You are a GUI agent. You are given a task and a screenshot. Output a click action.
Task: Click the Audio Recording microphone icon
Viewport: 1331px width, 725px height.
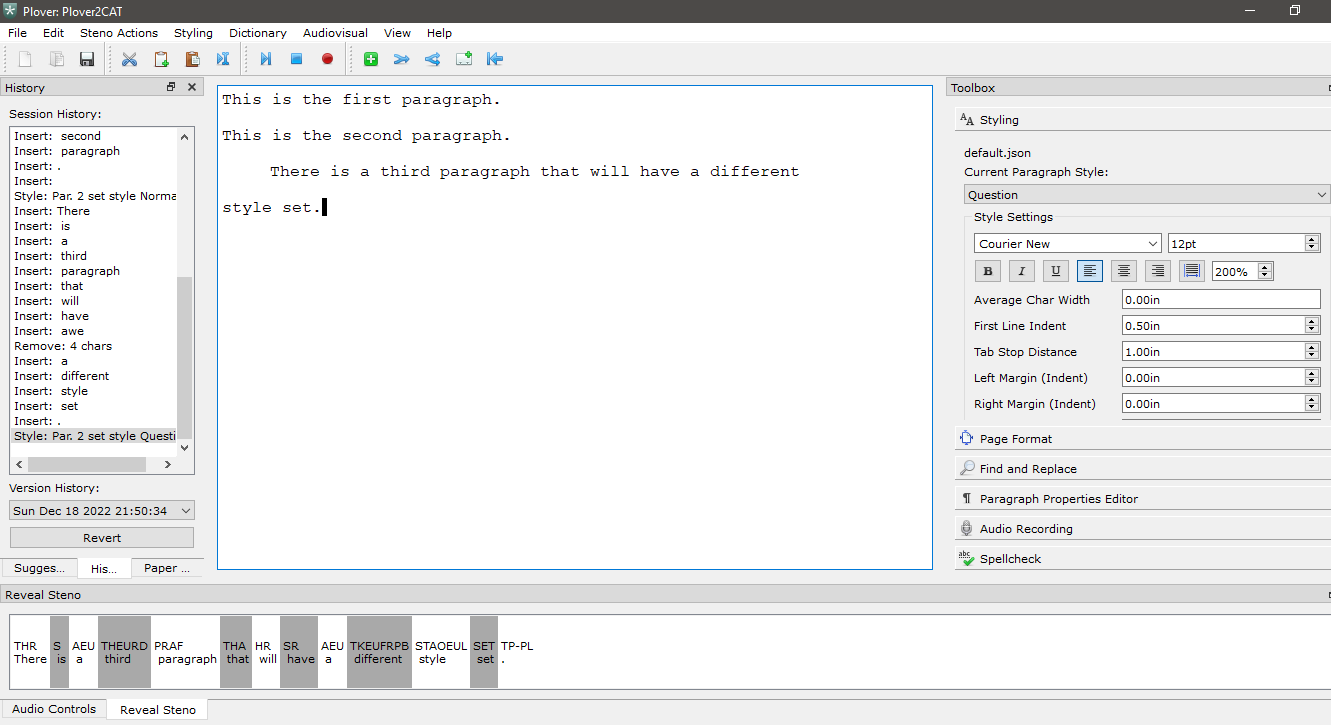click(966, 528)
